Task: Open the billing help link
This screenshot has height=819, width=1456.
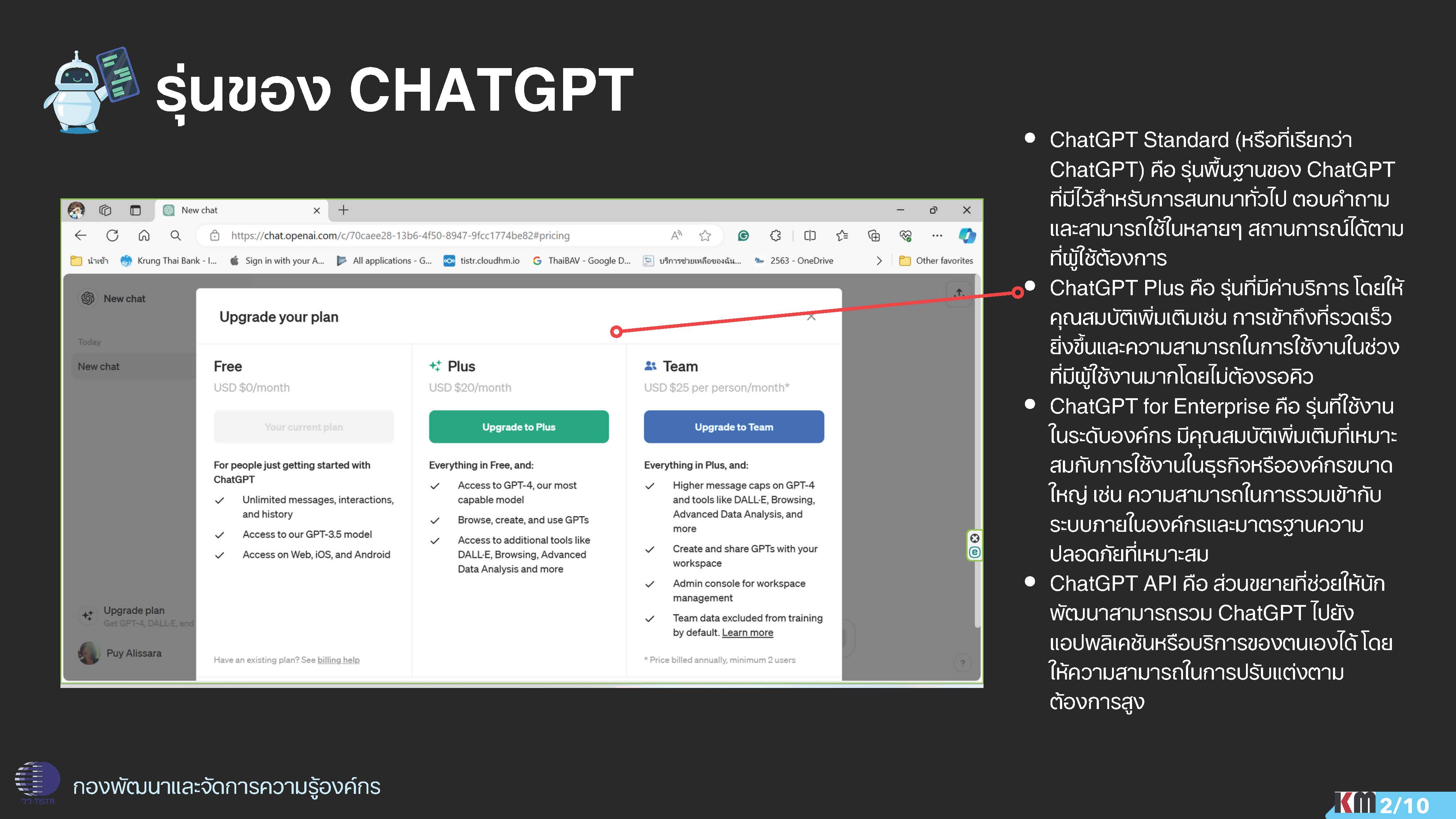Action: [x=338, y=660]
